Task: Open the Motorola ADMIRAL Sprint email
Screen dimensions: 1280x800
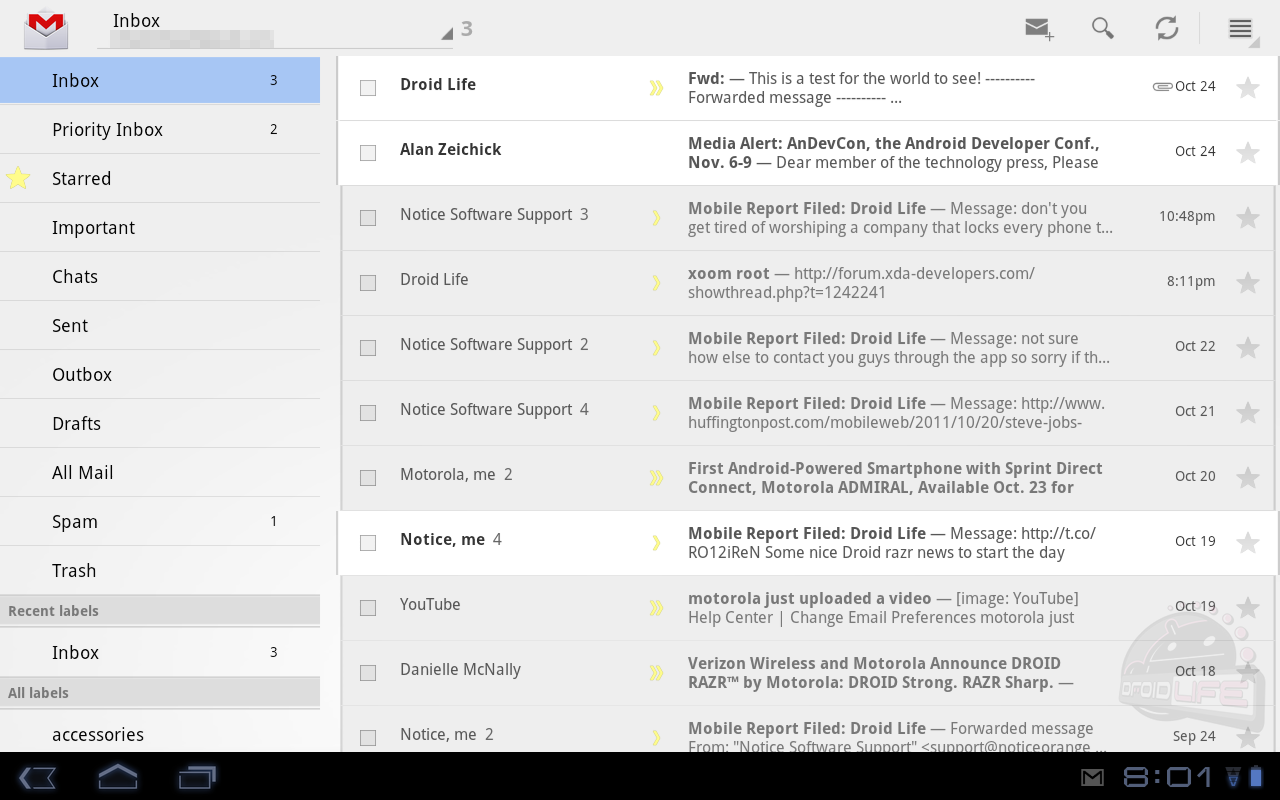Action: click(894, 478)
